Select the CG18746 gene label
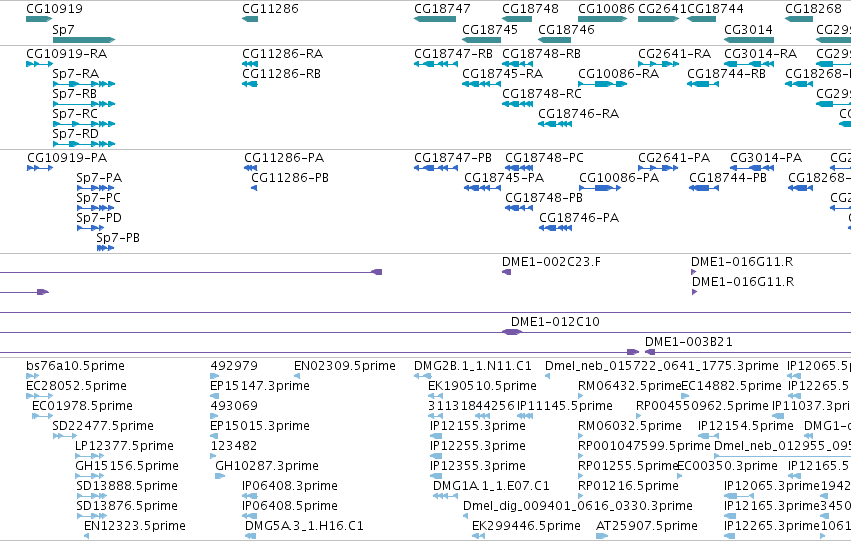 tap(566, 29)
